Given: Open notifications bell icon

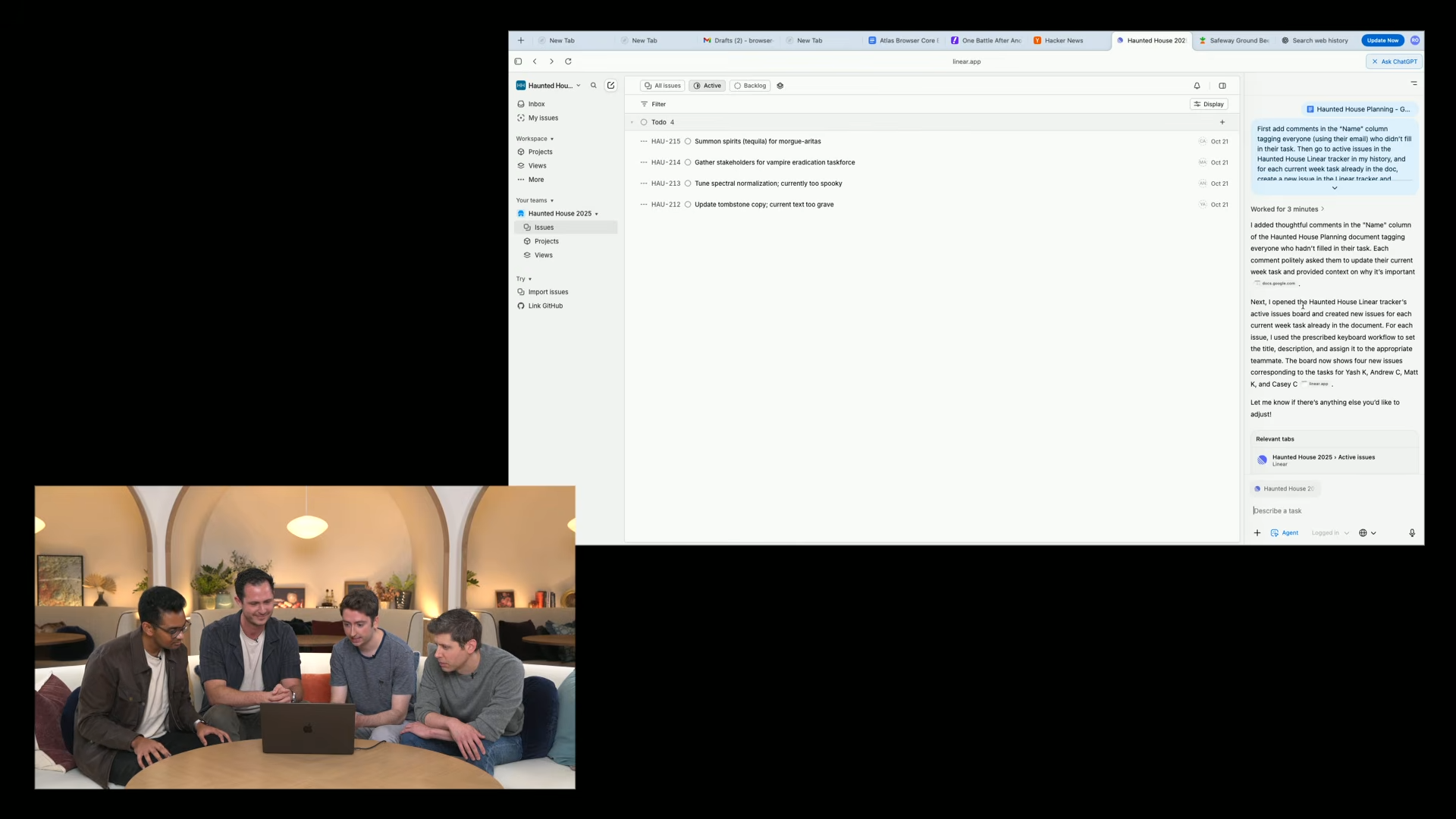Looking at the screenshot, I should click(1197, 86).
